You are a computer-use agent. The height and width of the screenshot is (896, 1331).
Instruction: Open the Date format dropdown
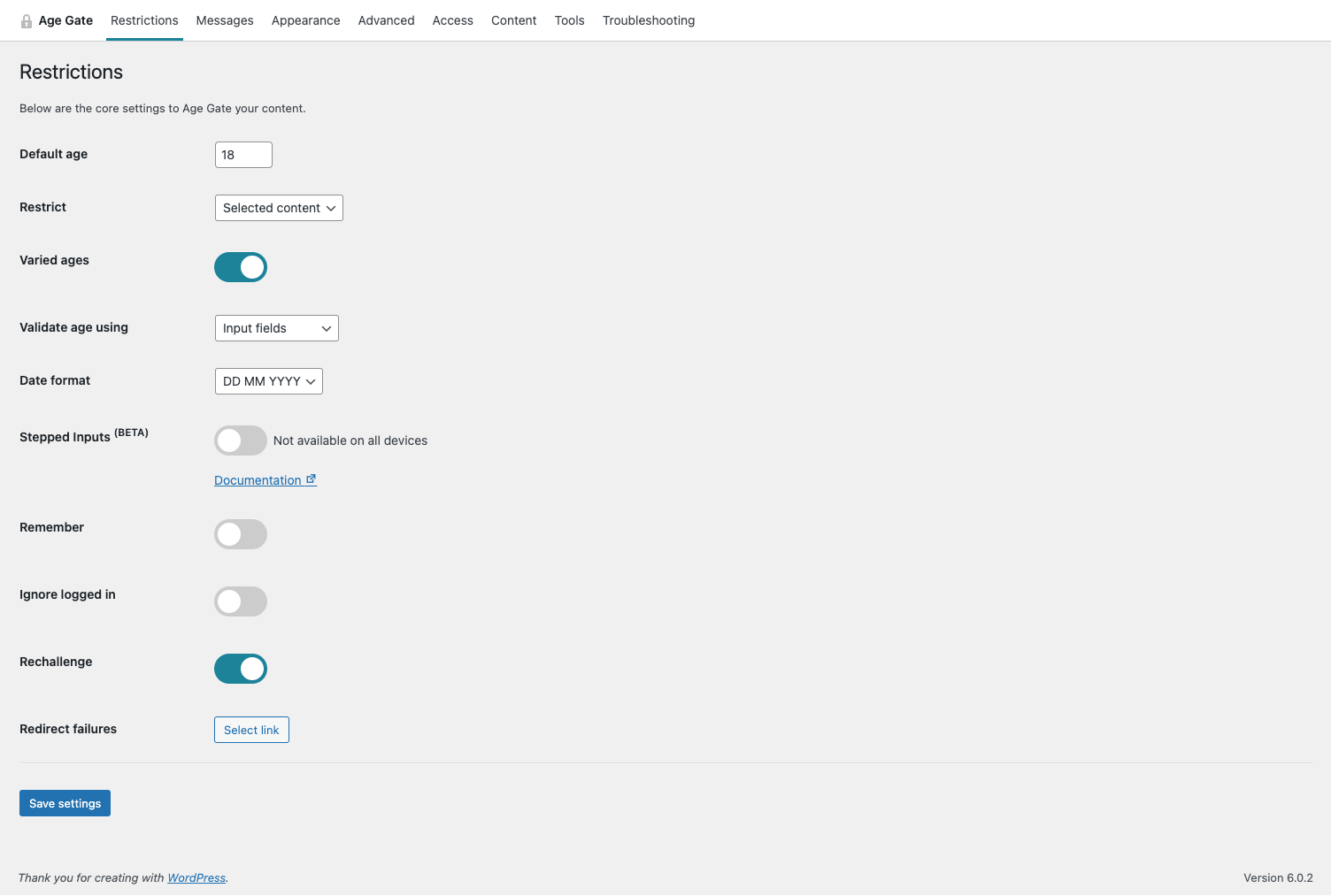click(x=269, y=381)
